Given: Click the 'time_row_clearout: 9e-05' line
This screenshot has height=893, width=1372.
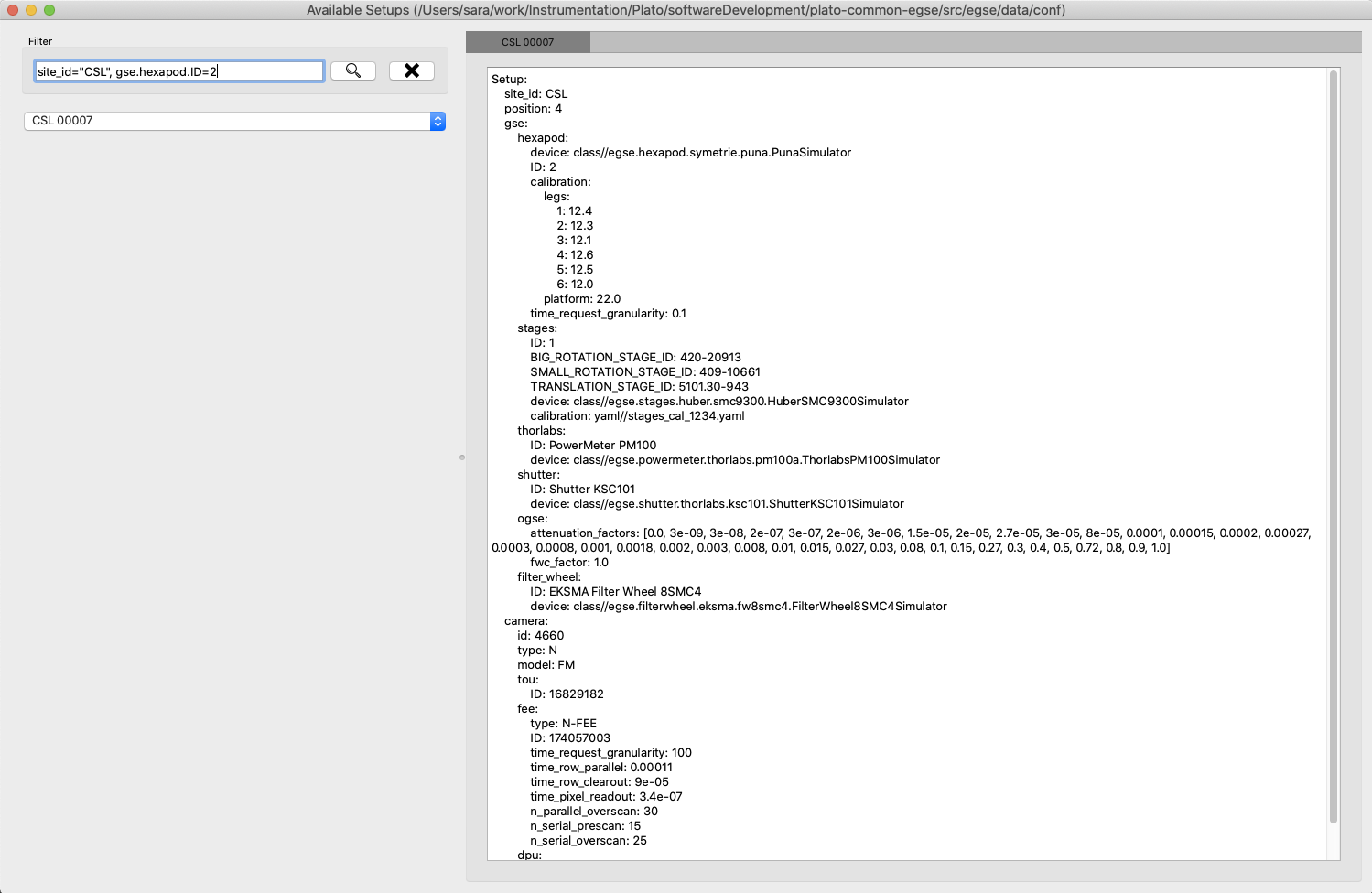Looking at the screenshot, I should tap(600, 782).
